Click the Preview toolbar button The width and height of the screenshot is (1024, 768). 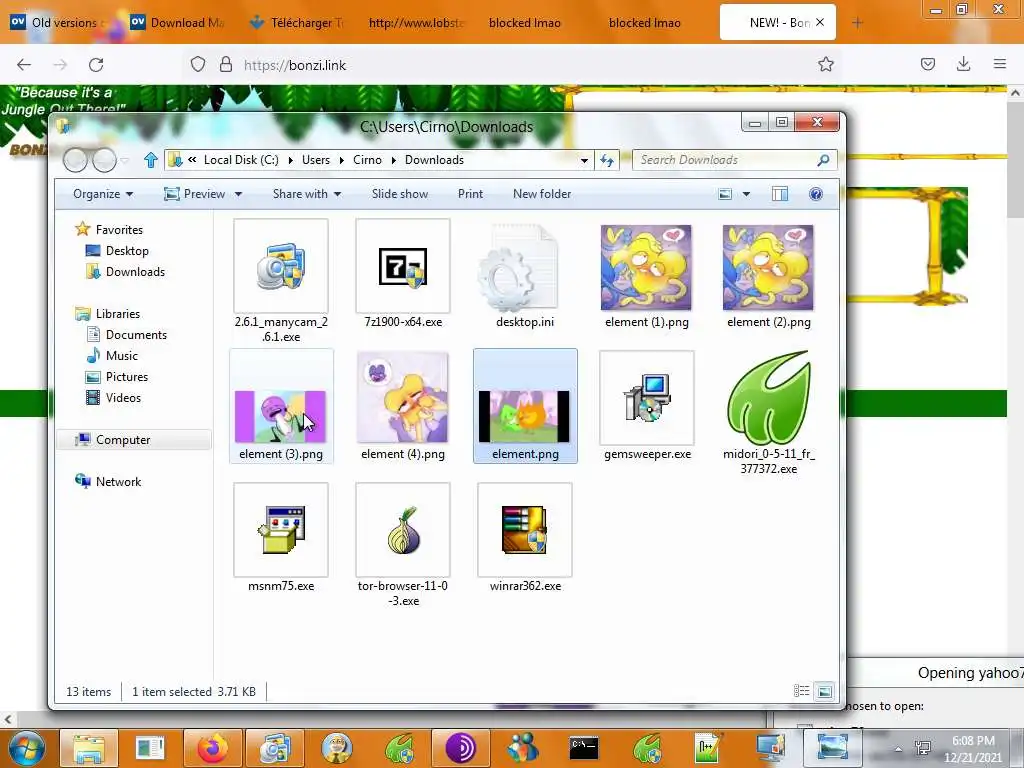pyautogui.click(x=195, y=194)
